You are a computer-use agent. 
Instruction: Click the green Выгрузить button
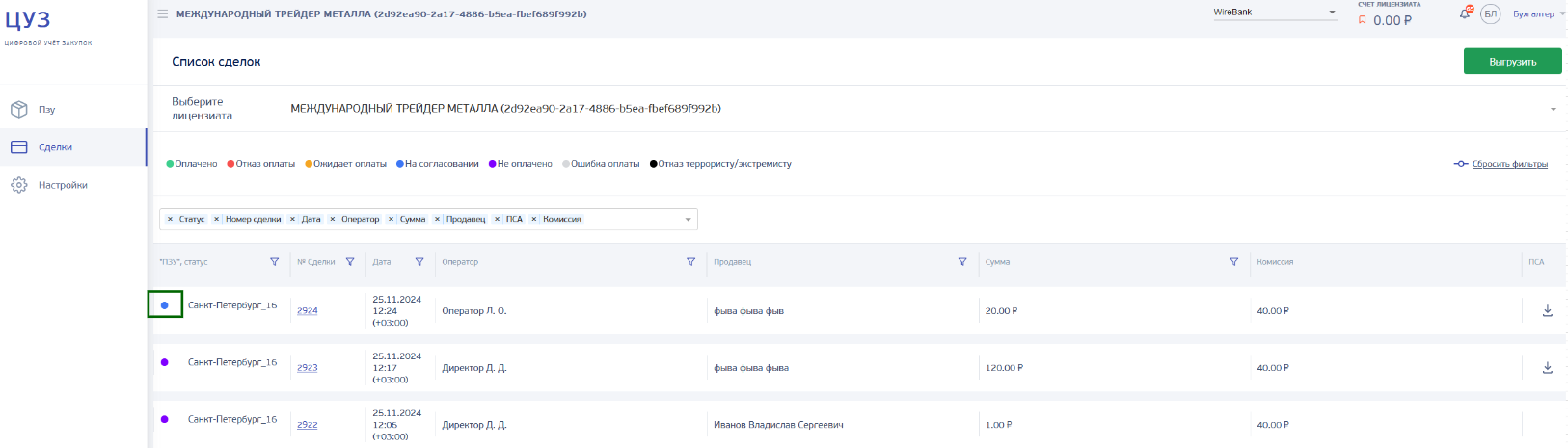tap(1512, 62)
